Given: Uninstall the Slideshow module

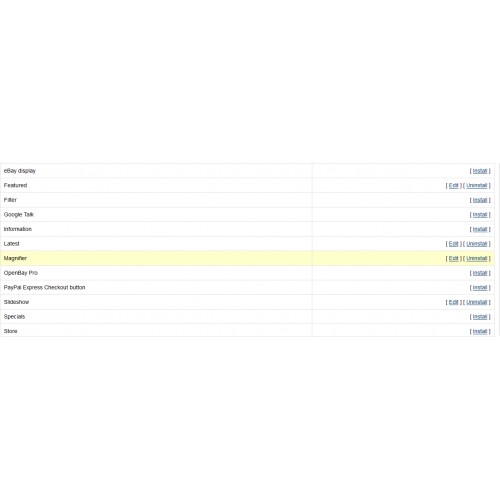Looking at the screenshot, I should click(x=477, y=302).
